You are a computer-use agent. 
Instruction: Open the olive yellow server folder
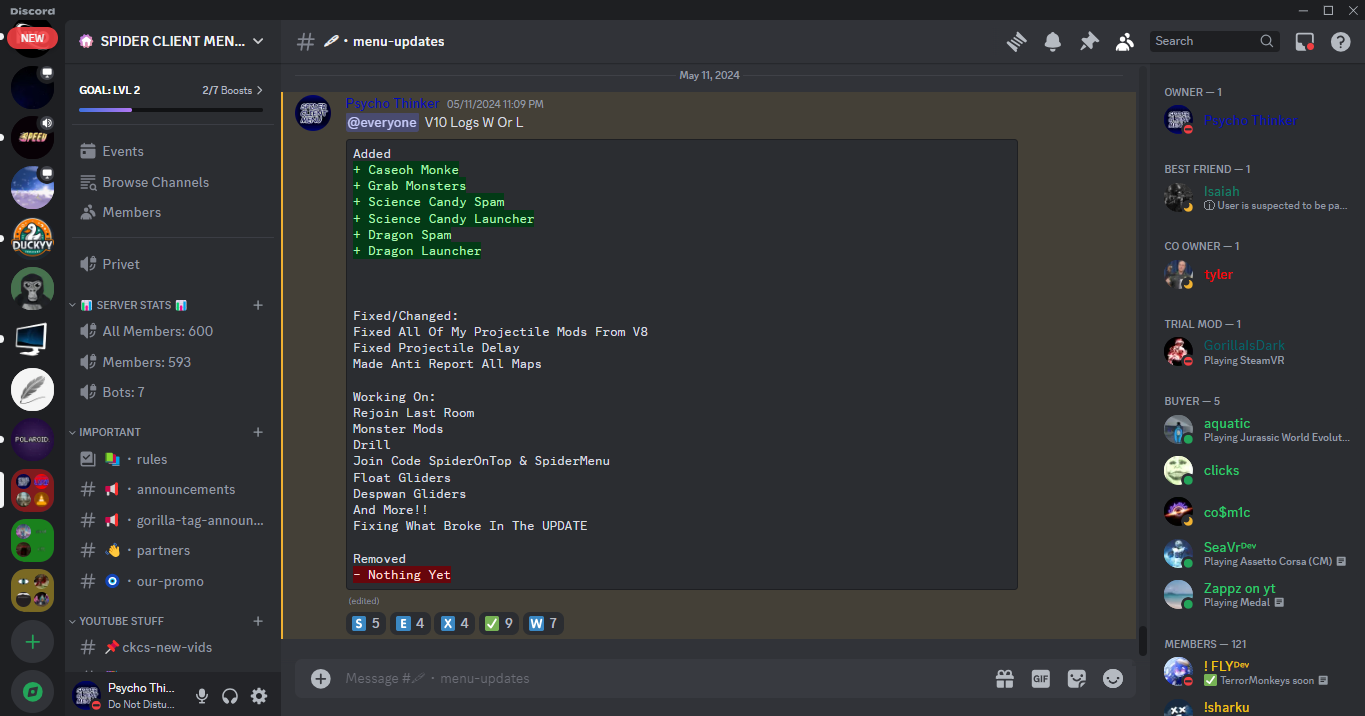32,590
